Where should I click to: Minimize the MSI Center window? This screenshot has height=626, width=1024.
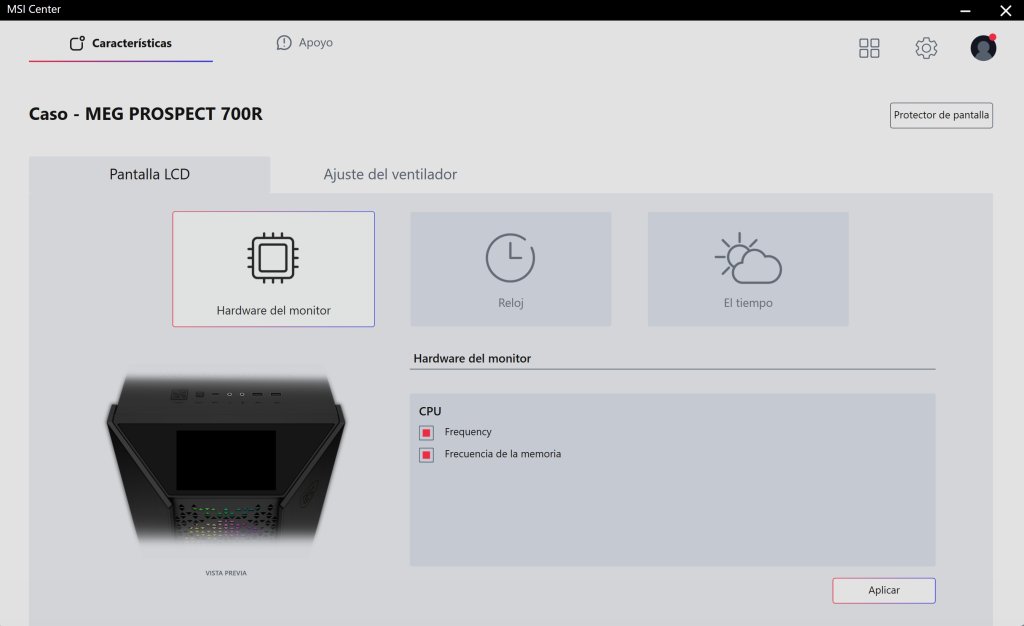965,10
